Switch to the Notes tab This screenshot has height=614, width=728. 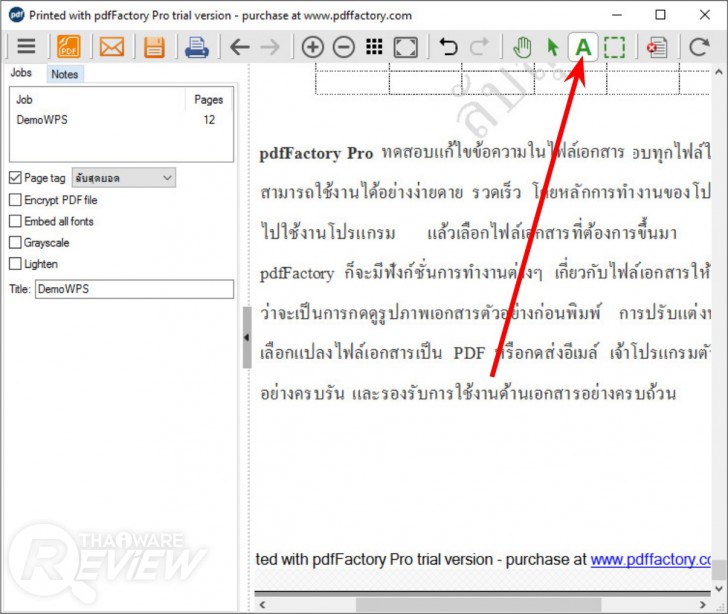[65, 74]
